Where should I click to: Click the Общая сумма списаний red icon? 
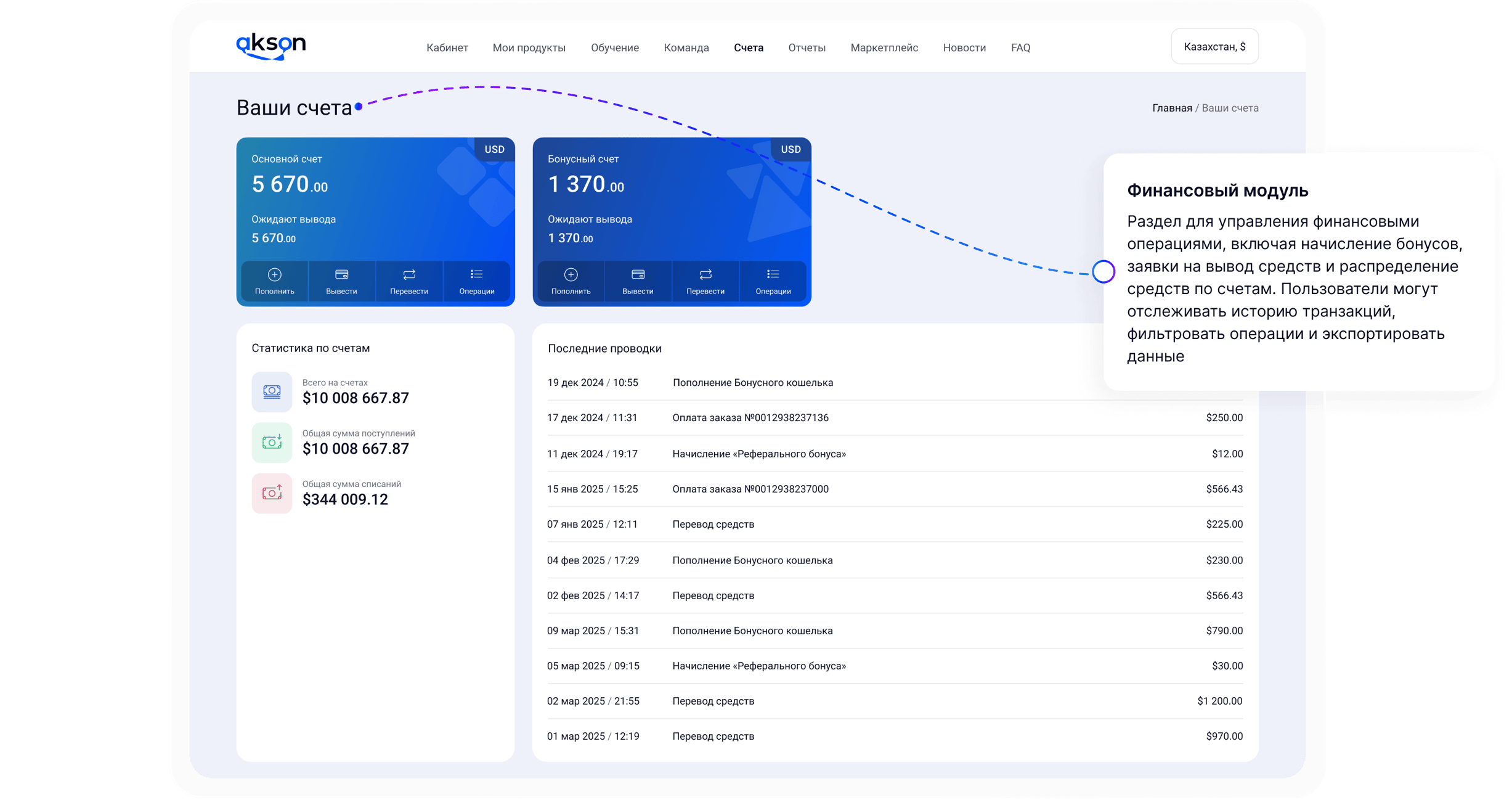(272, 493)
